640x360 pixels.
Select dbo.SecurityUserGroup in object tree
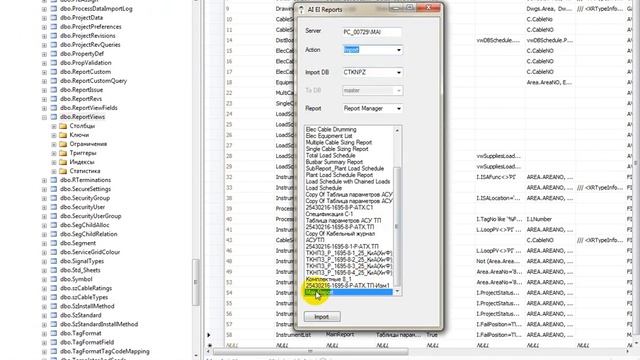[x=91, y=216]
